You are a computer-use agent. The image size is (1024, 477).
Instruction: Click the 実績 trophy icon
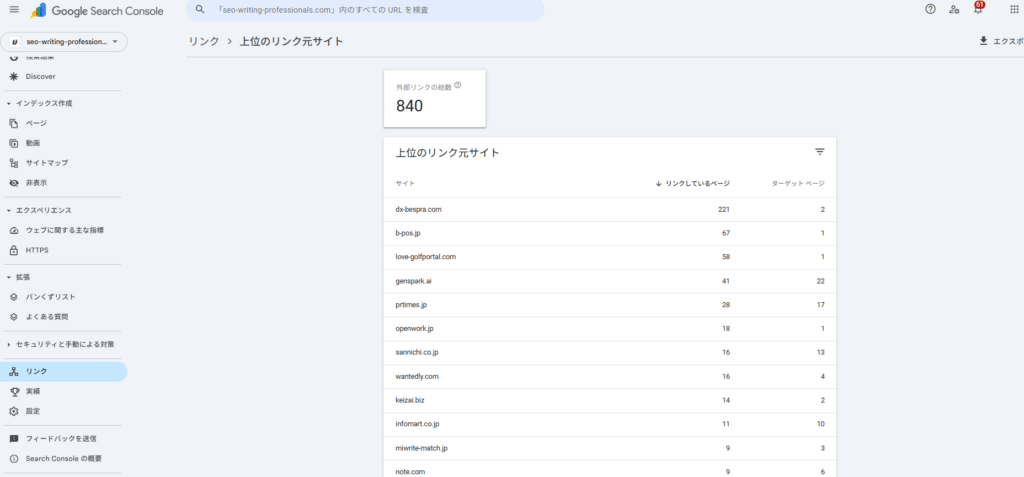(14, 391)
